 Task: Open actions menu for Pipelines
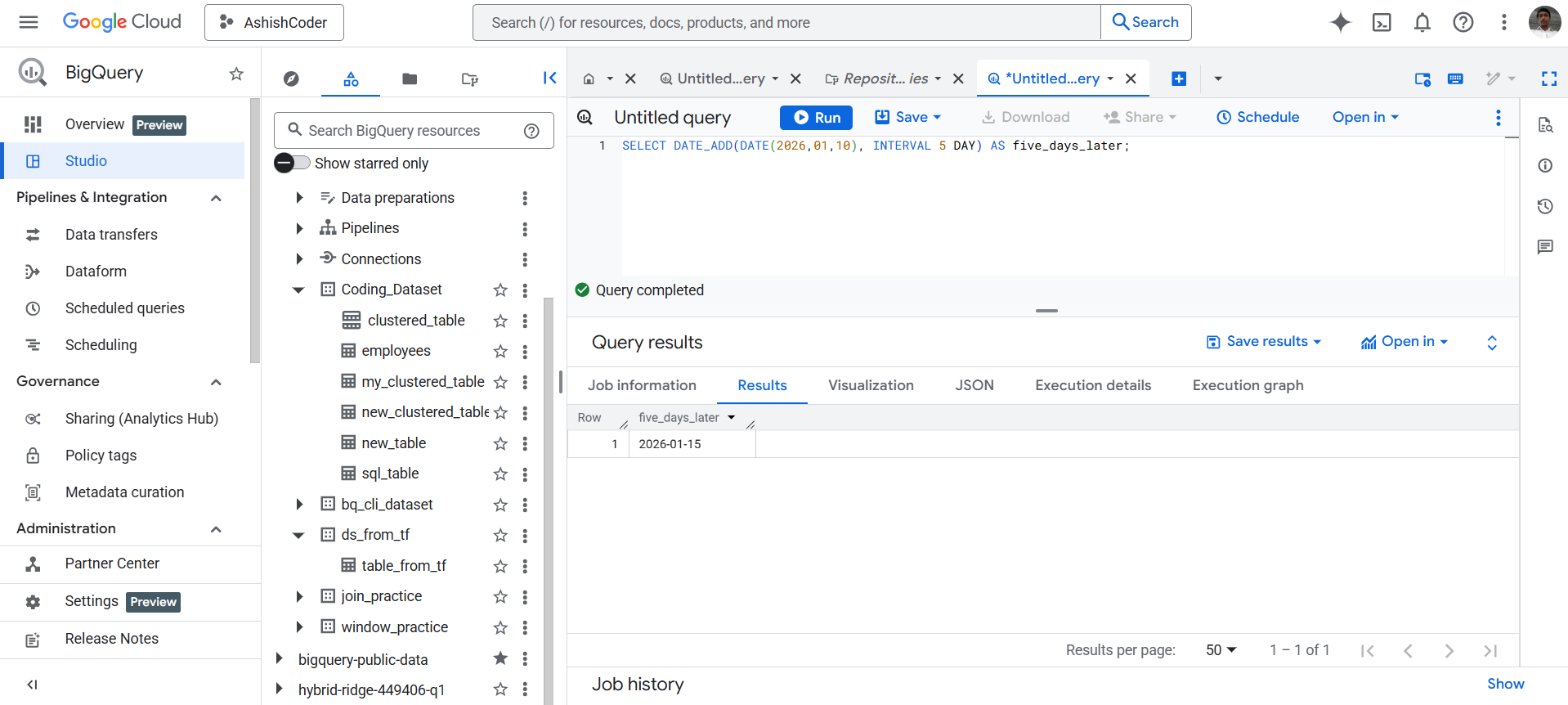pos(525,229)
